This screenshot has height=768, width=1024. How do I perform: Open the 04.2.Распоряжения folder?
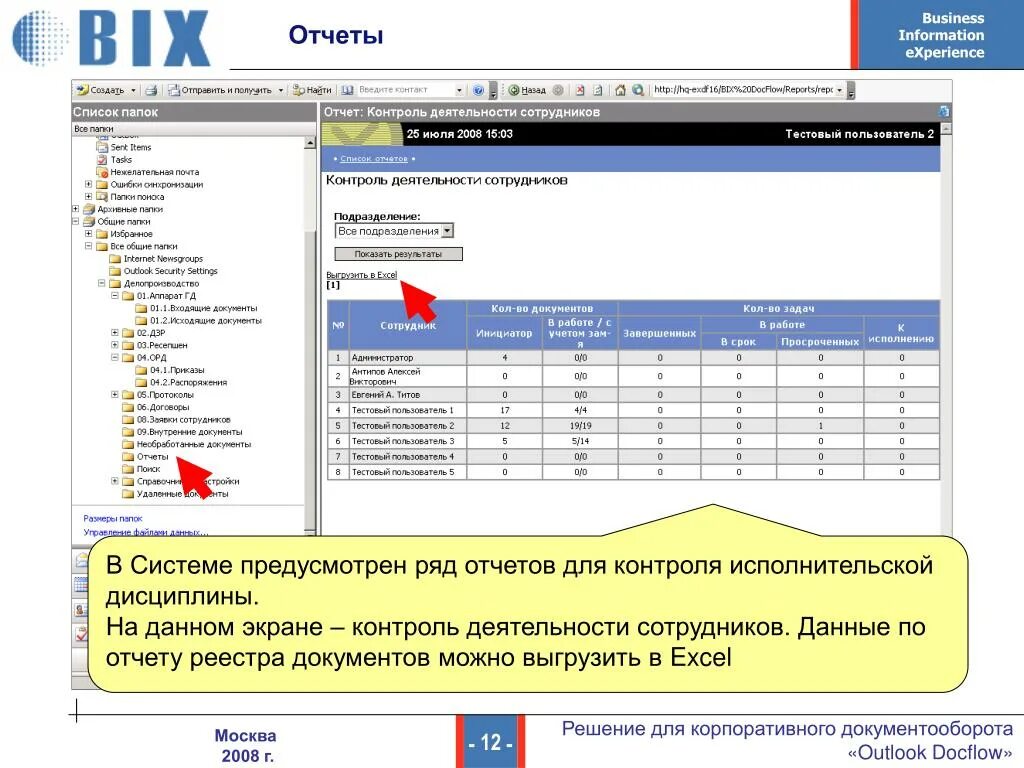coord(188,383)
